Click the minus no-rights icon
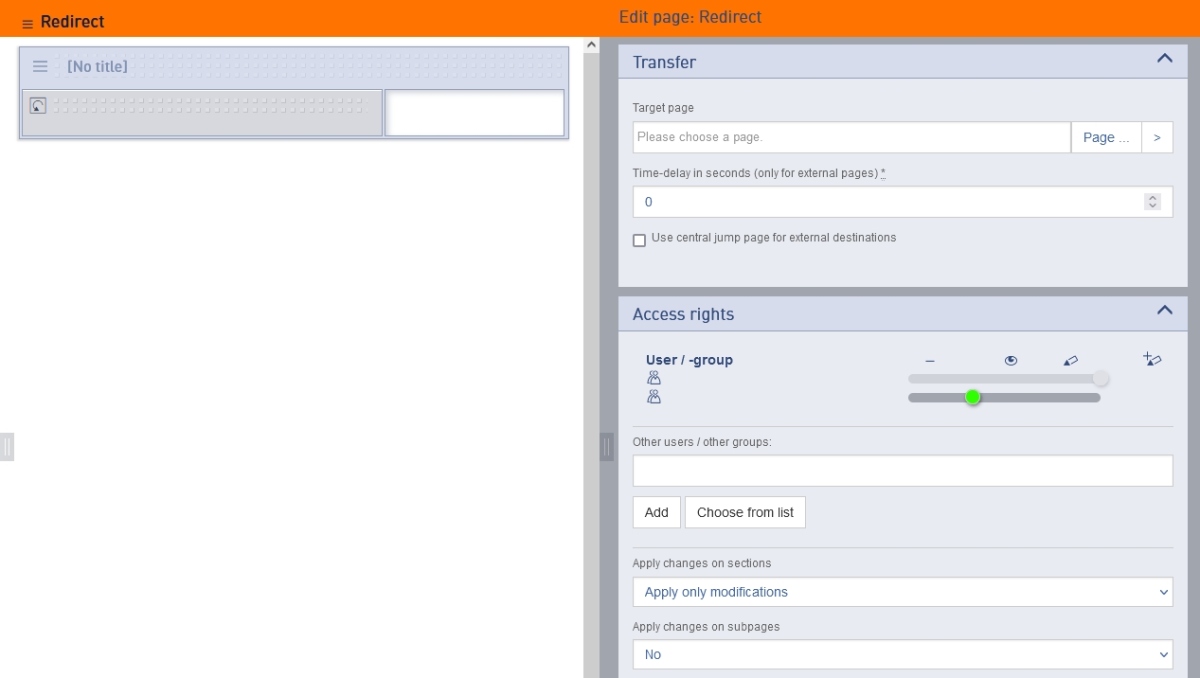Viewport: 1200px width, 678px height. click(930, 361)
